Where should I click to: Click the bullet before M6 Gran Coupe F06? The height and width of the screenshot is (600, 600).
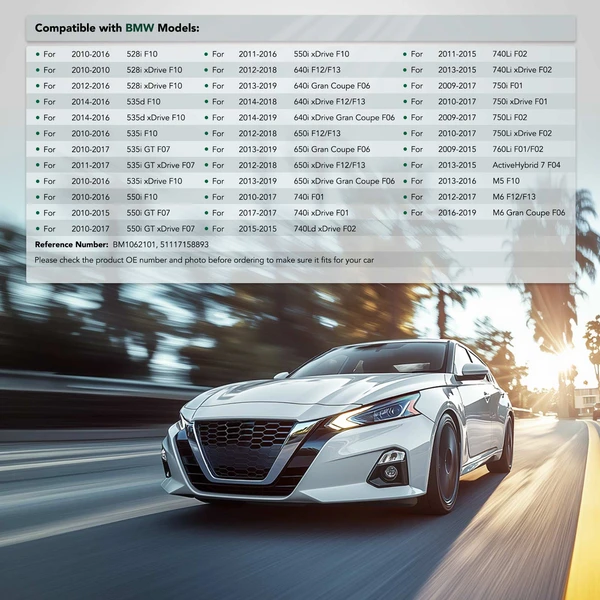pyautogui.click(x=404, y=213)
